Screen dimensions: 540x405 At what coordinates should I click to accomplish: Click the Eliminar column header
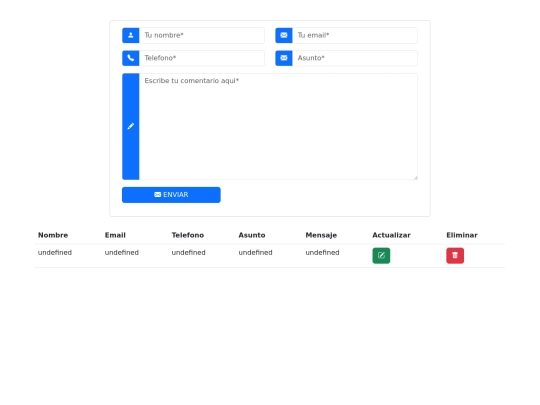coord(462,235)
